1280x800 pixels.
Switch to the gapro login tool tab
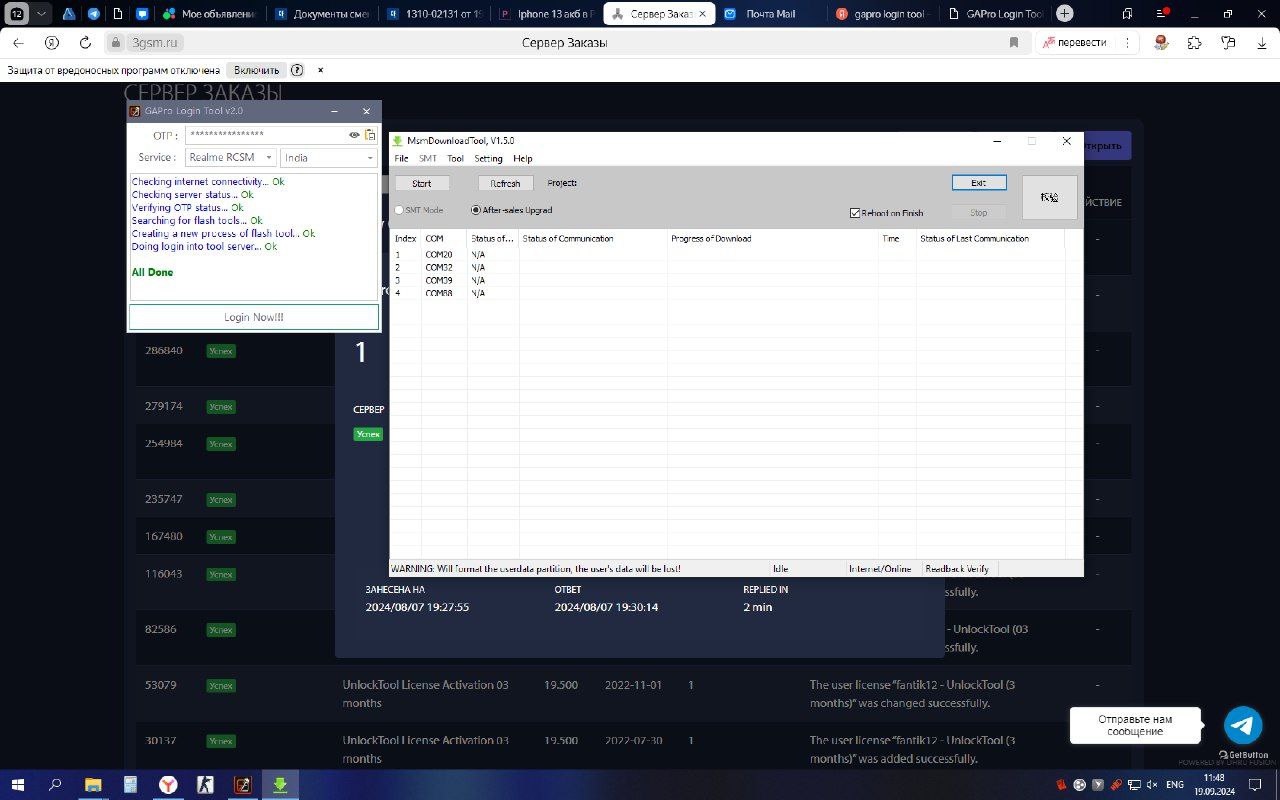(883, 14)
